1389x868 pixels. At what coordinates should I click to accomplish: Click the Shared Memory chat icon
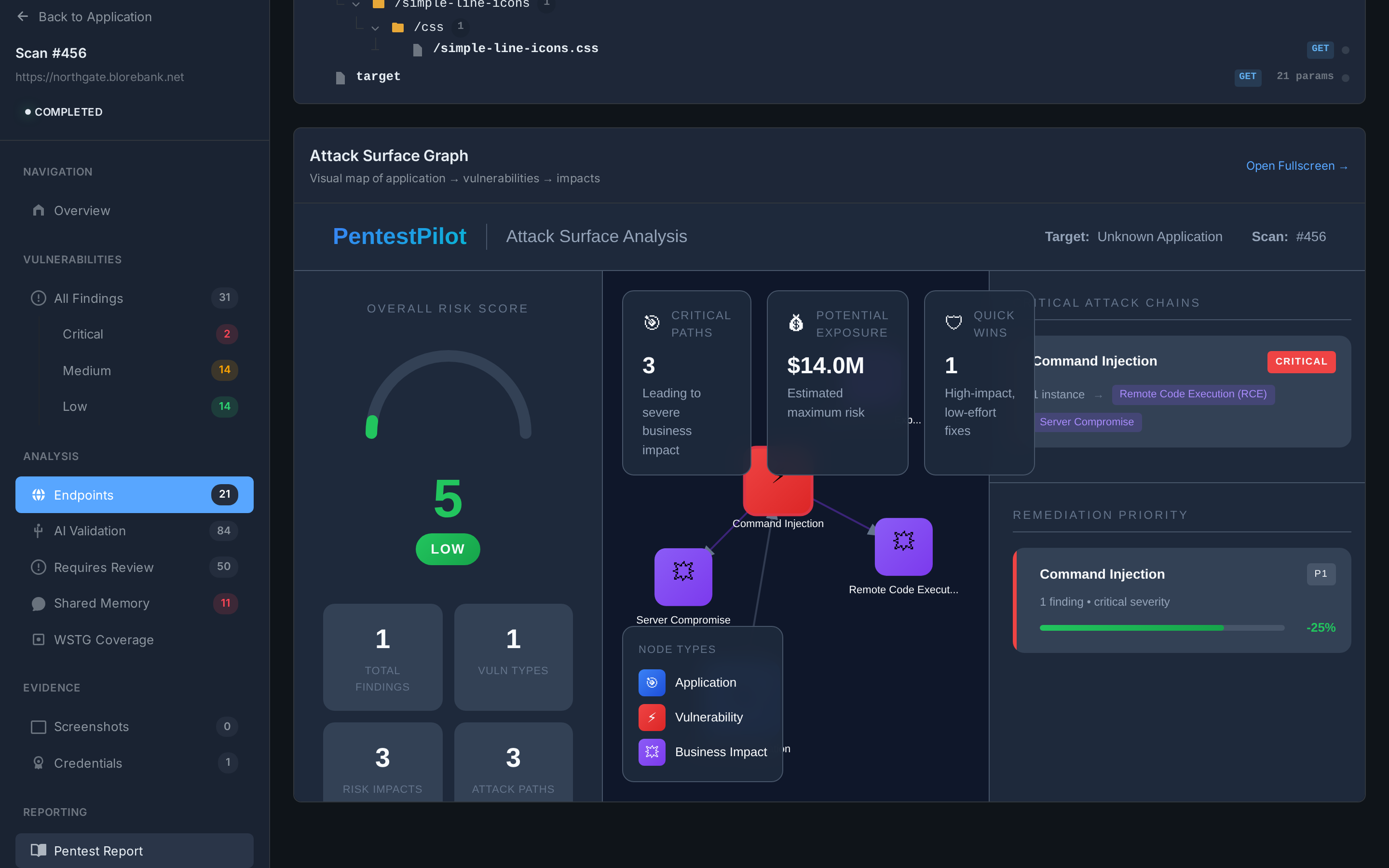pyautogui.click(x=39, y=603)
